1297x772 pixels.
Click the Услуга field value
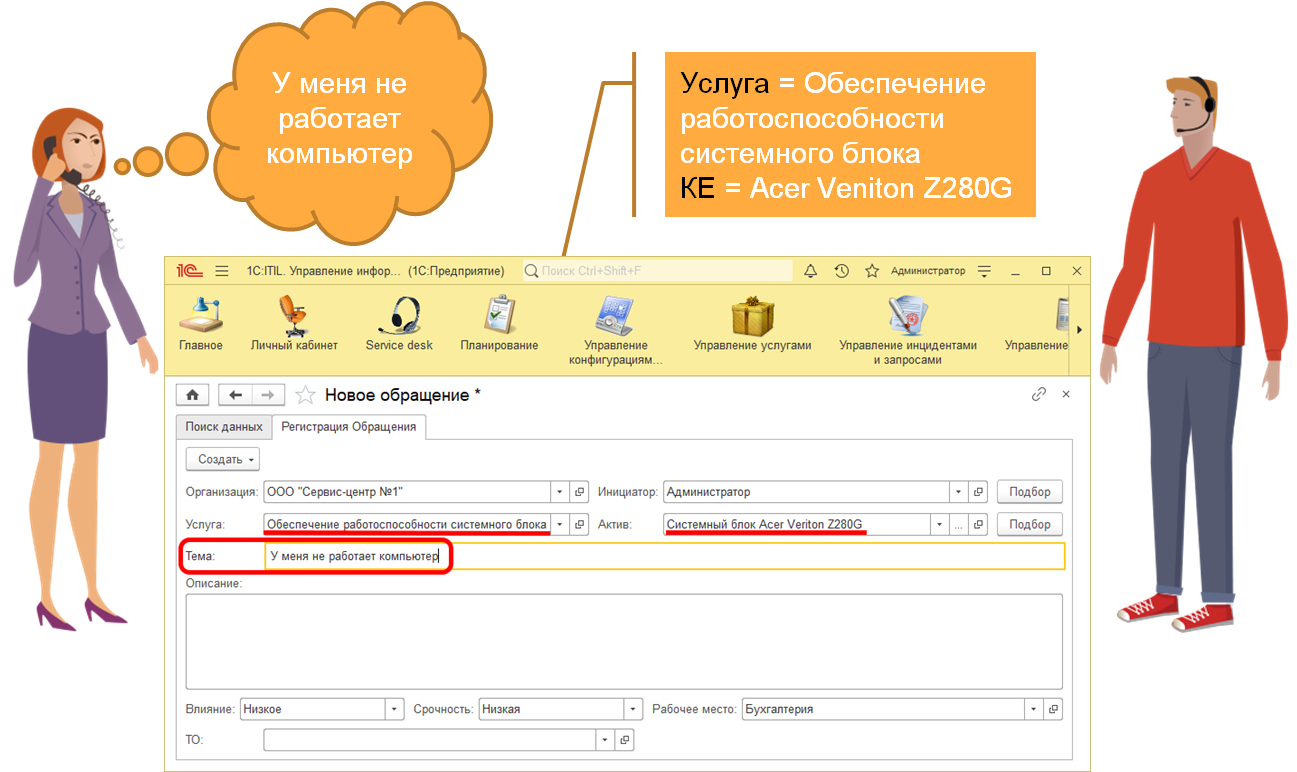coord(407,524)
